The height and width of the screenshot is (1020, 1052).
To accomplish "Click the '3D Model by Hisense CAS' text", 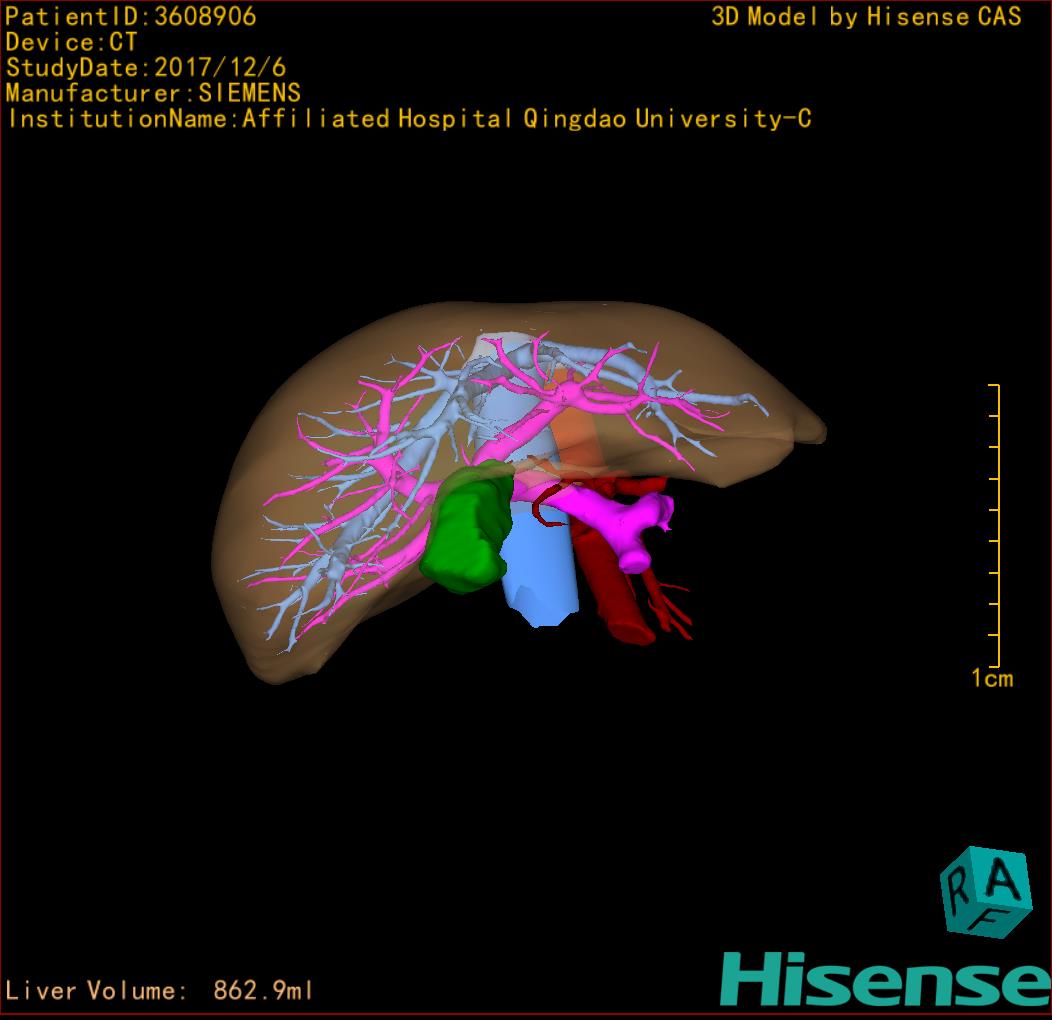I will [x=866, y=17].
